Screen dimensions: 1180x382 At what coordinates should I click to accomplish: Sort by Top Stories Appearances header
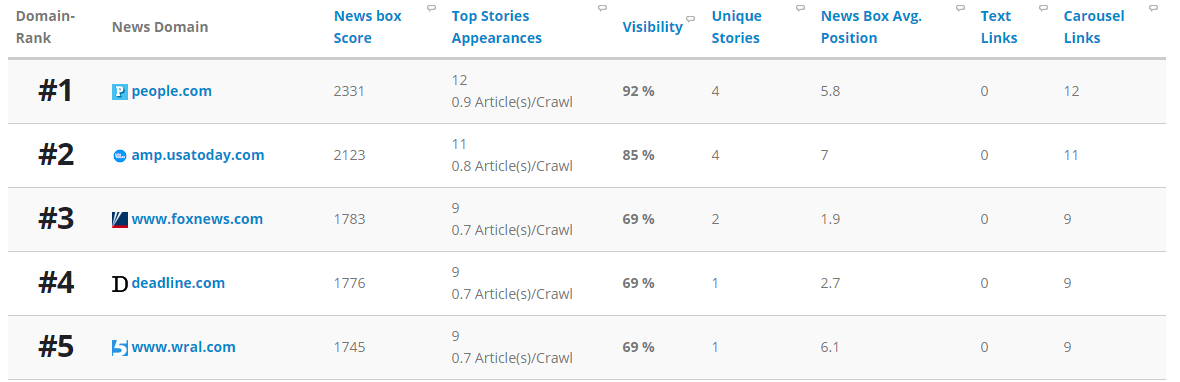[497, 27]
